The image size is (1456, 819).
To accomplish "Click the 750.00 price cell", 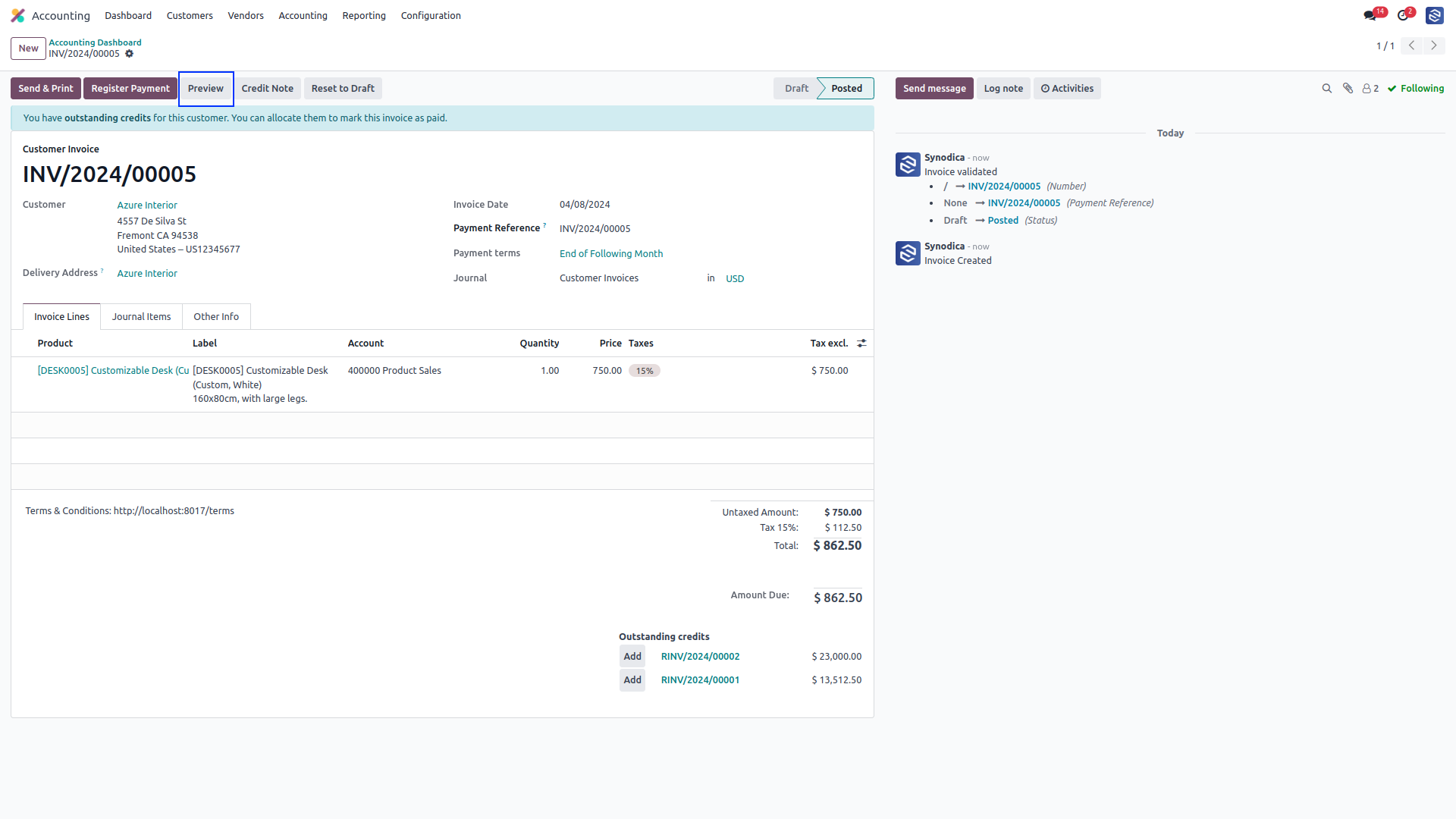I will point(607,371).
